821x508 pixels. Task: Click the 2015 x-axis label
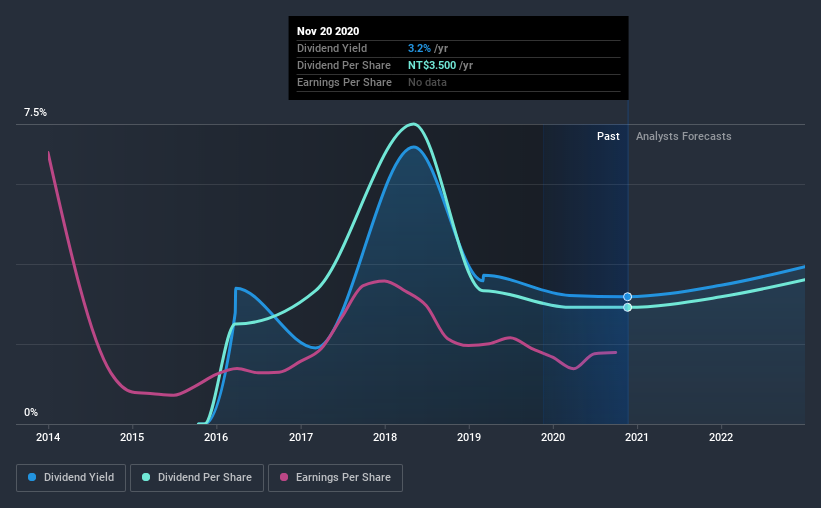[x=132, y=437]
